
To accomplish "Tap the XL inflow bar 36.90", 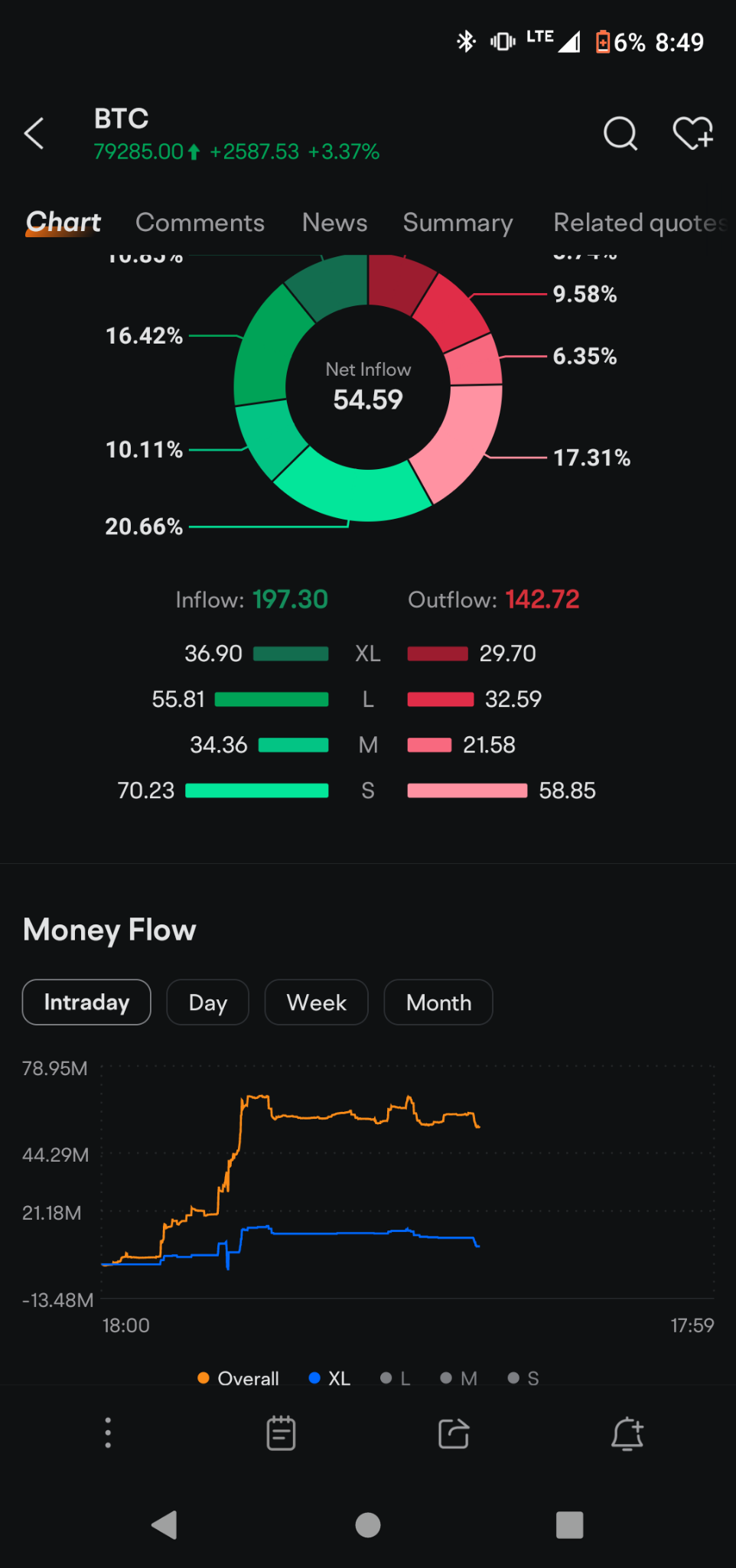I will tap(291, 654).
